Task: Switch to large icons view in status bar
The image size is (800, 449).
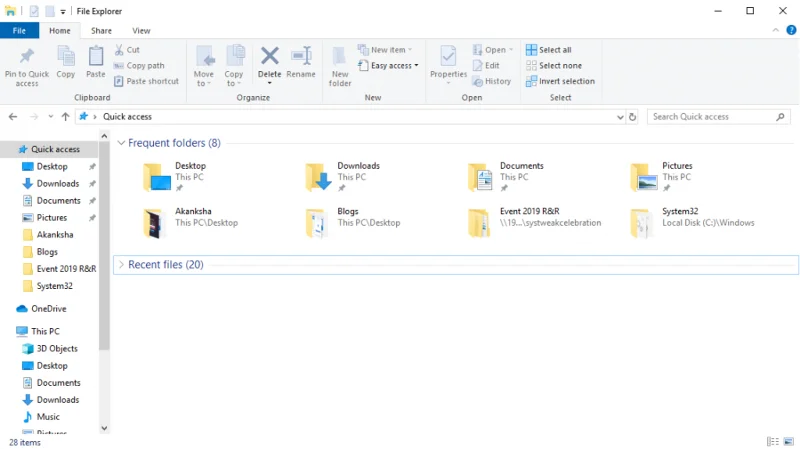Action: 789,441
